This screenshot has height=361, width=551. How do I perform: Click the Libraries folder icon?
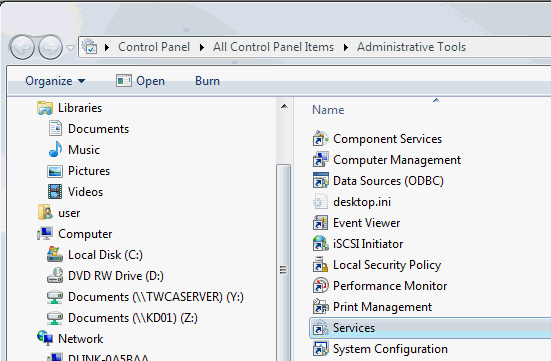point(45,108)
